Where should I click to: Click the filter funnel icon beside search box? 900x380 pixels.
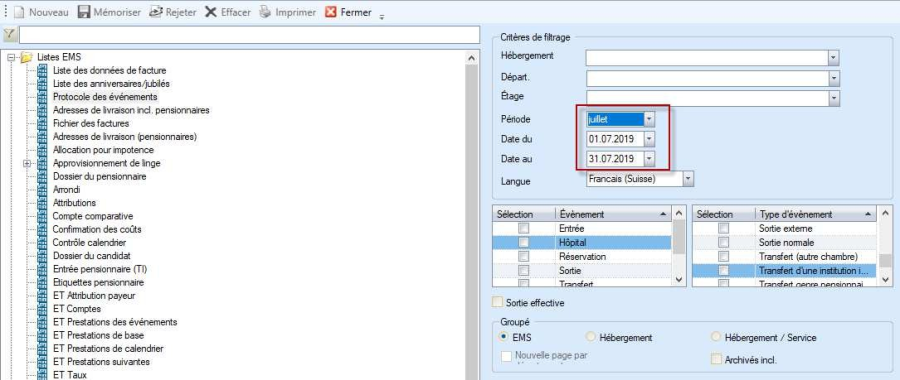[9, 34]
